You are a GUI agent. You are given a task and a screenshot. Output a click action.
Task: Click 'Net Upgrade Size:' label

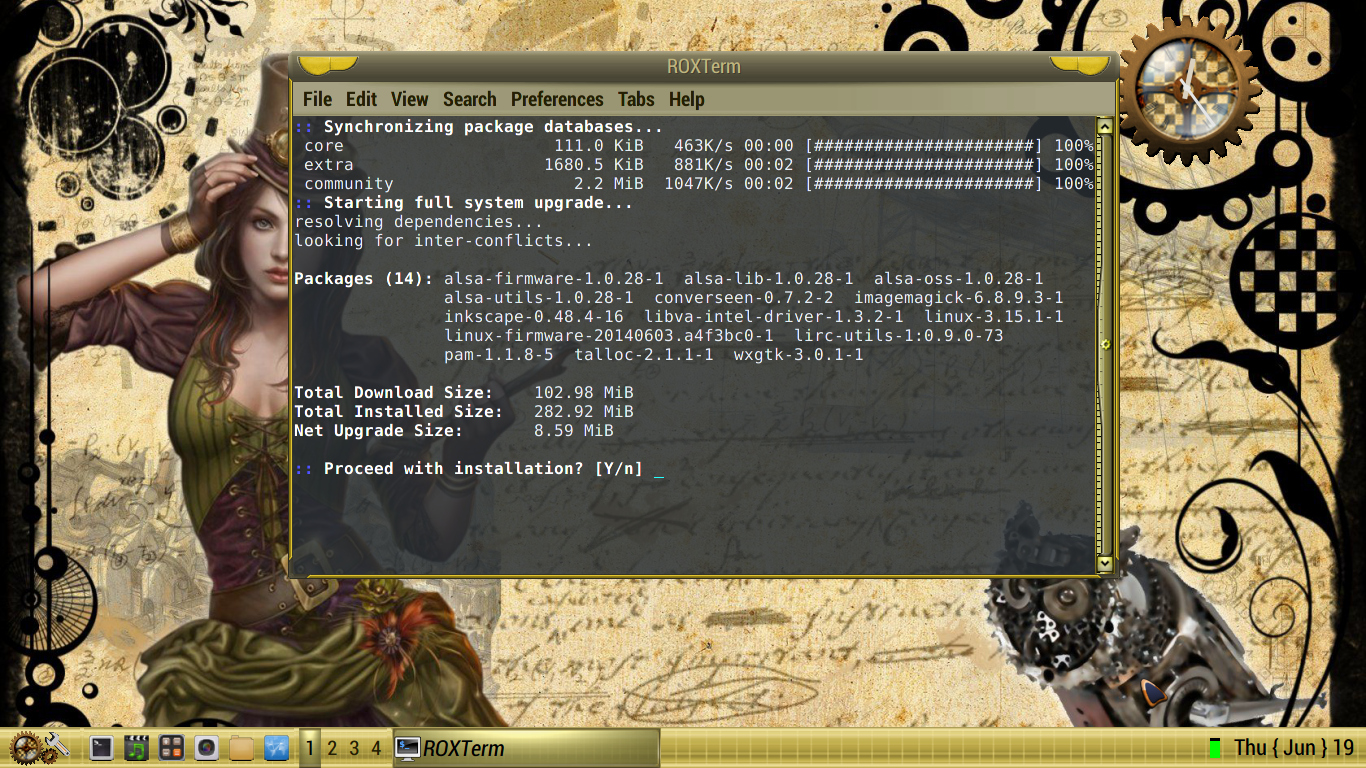click(x=379, y=431)
